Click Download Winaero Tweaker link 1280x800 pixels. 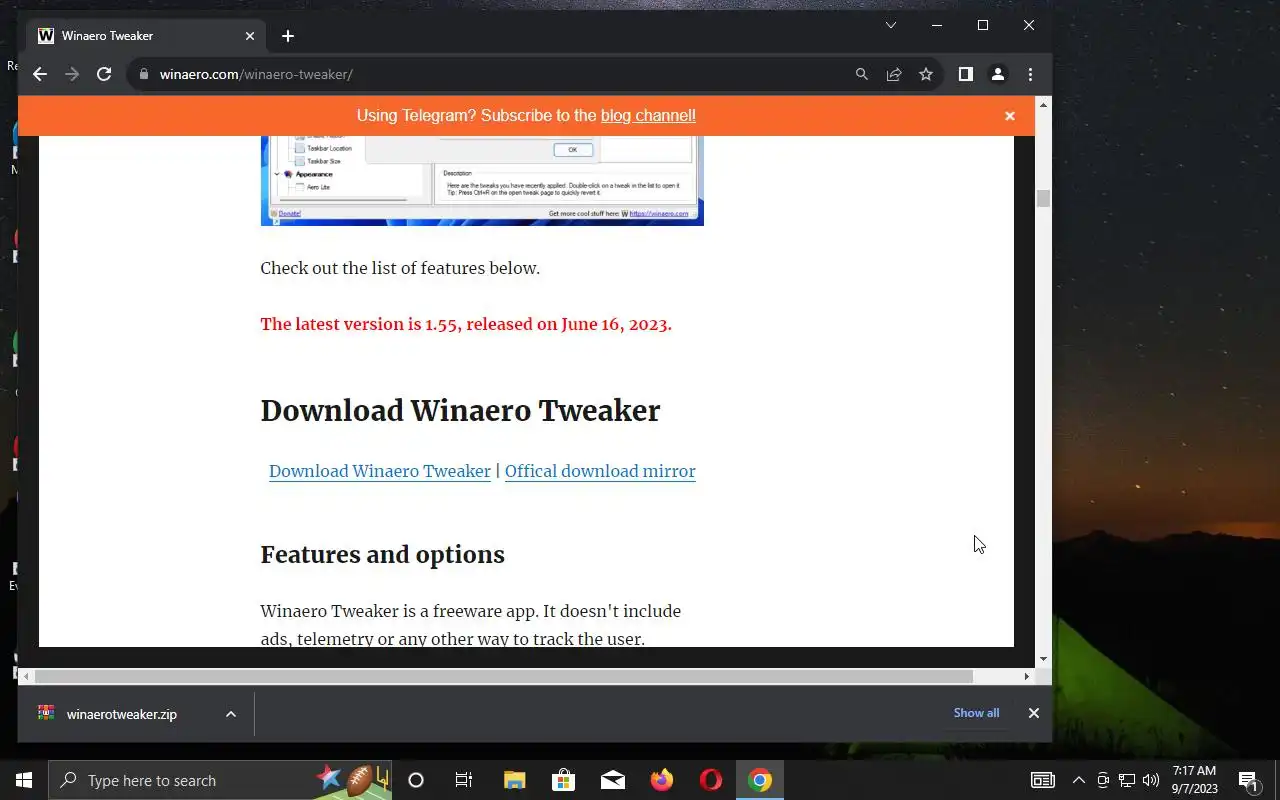[380, 471]
